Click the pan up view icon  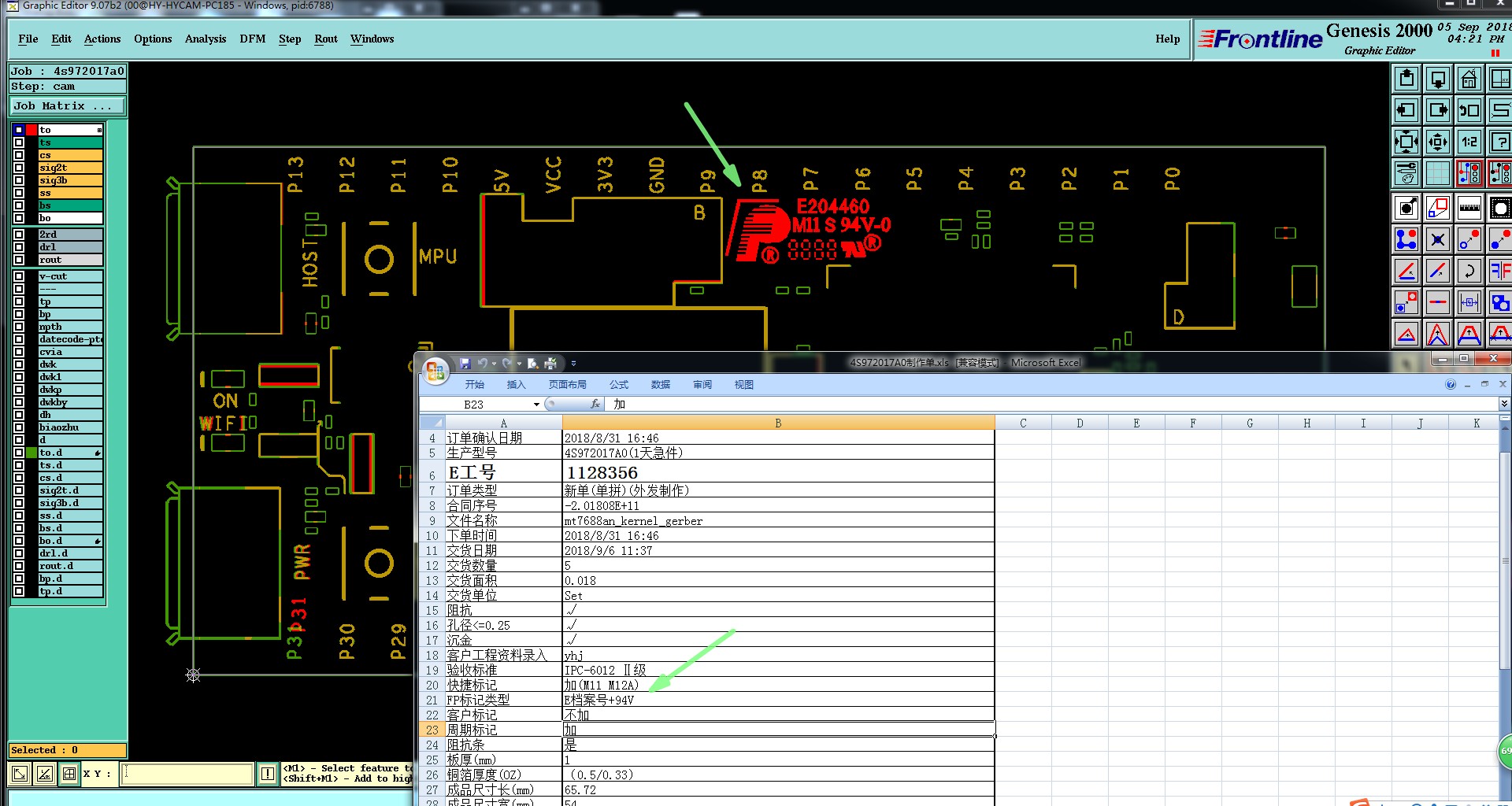tap(1406, 79)
